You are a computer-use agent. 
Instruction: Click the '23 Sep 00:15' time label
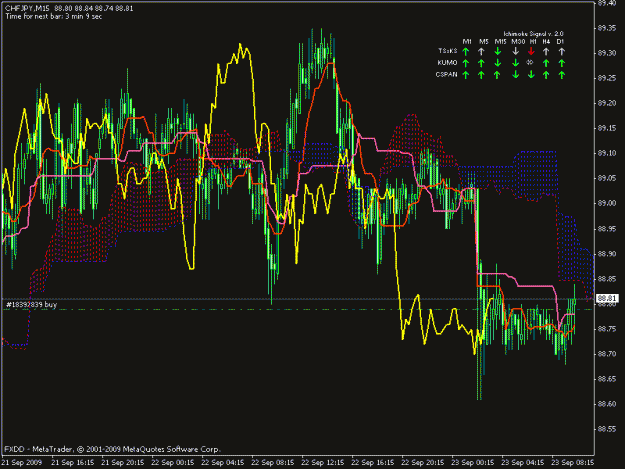(x=473, y=463)
